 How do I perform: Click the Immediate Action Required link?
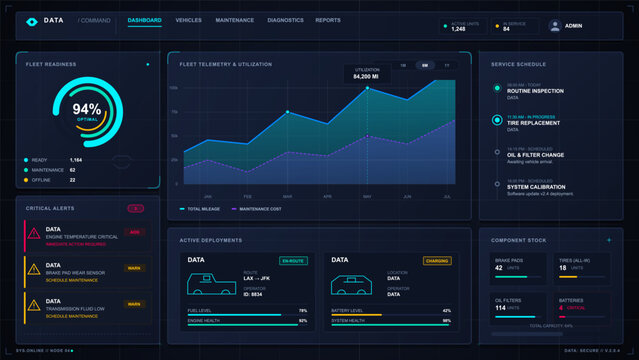(x=76, y=244)
